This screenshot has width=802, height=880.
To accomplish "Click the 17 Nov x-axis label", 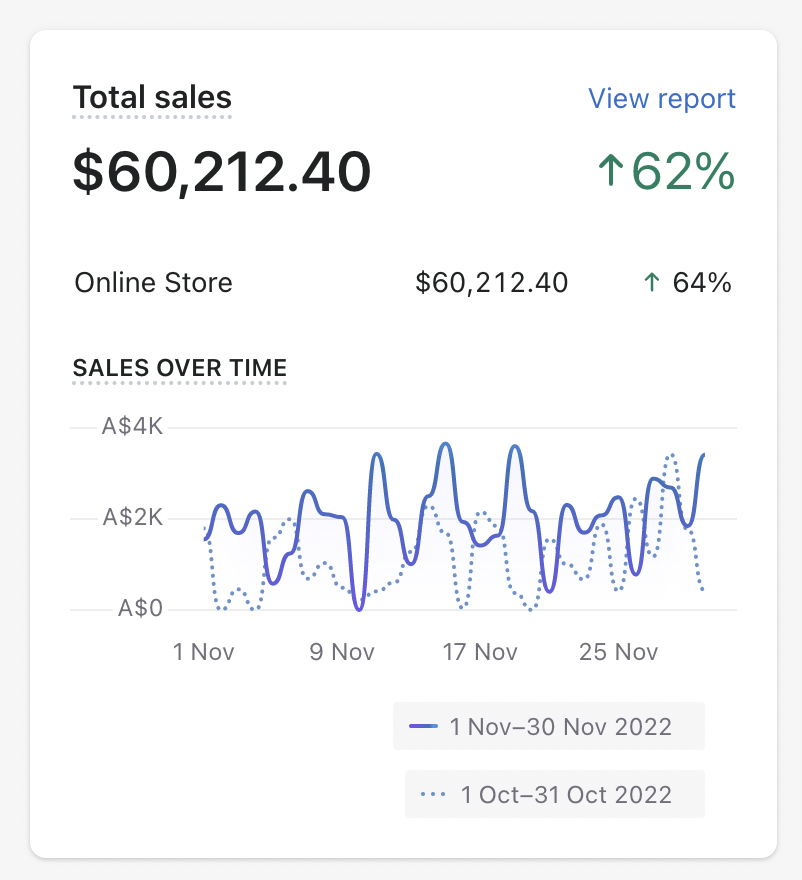I will coord(480,652).
